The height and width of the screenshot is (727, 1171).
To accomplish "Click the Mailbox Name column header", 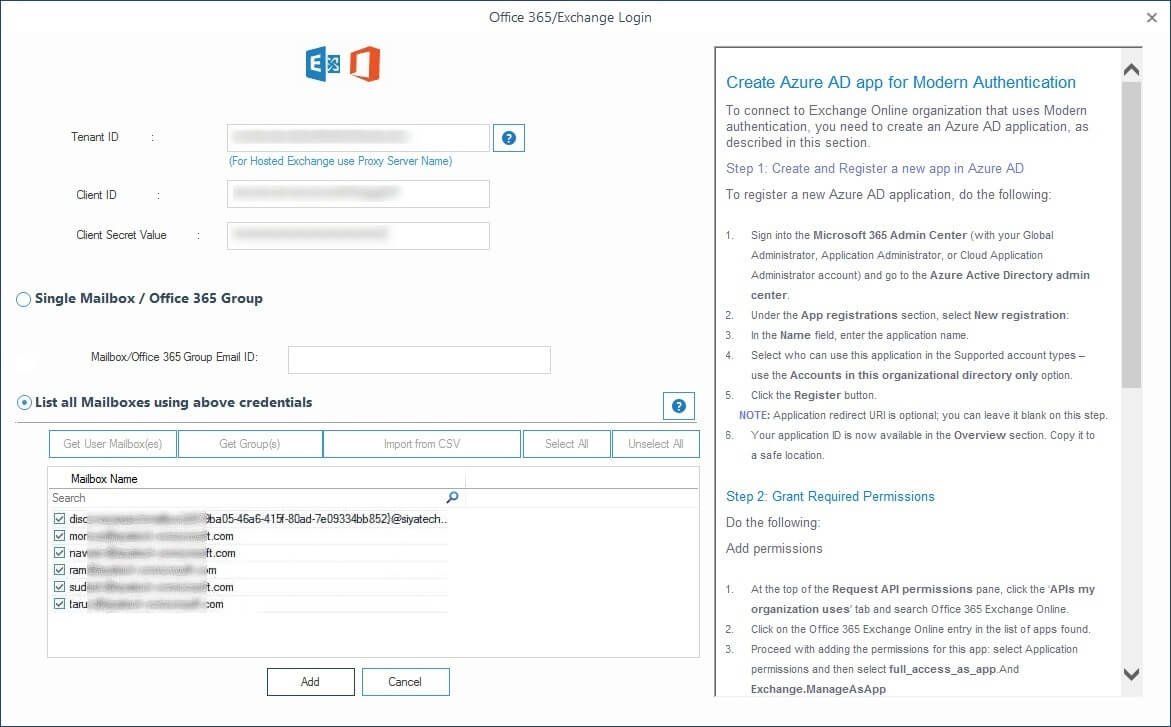I will coord(257,479).
